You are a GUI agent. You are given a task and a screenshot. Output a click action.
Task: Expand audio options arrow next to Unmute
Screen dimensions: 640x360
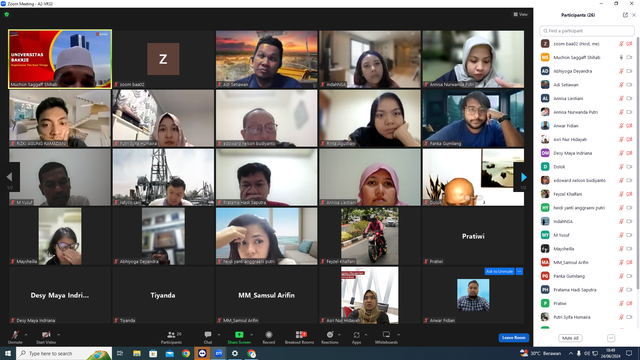pyautogui.click(x=26, y=335)
